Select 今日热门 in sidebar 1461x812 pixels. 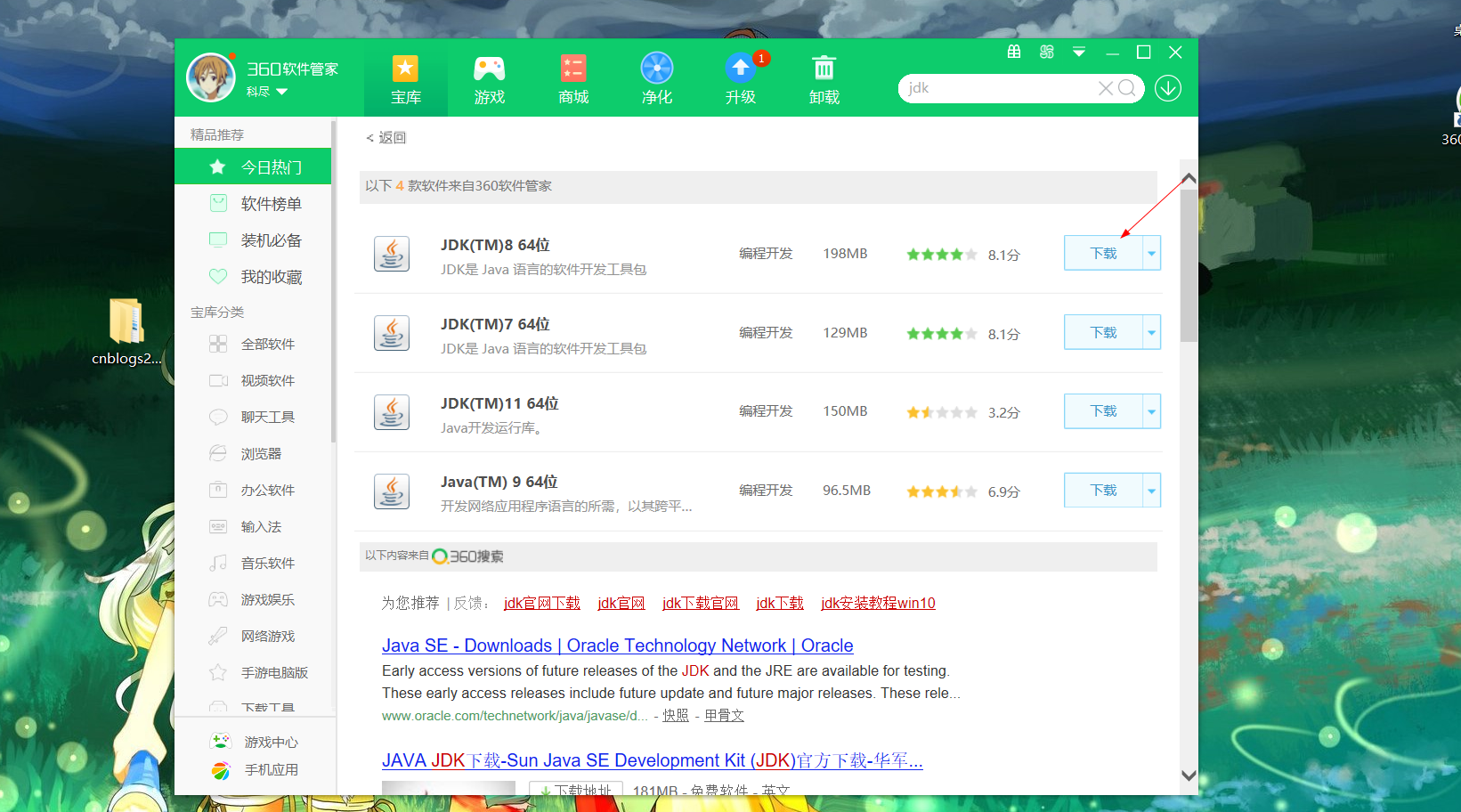tap(253, 166)
